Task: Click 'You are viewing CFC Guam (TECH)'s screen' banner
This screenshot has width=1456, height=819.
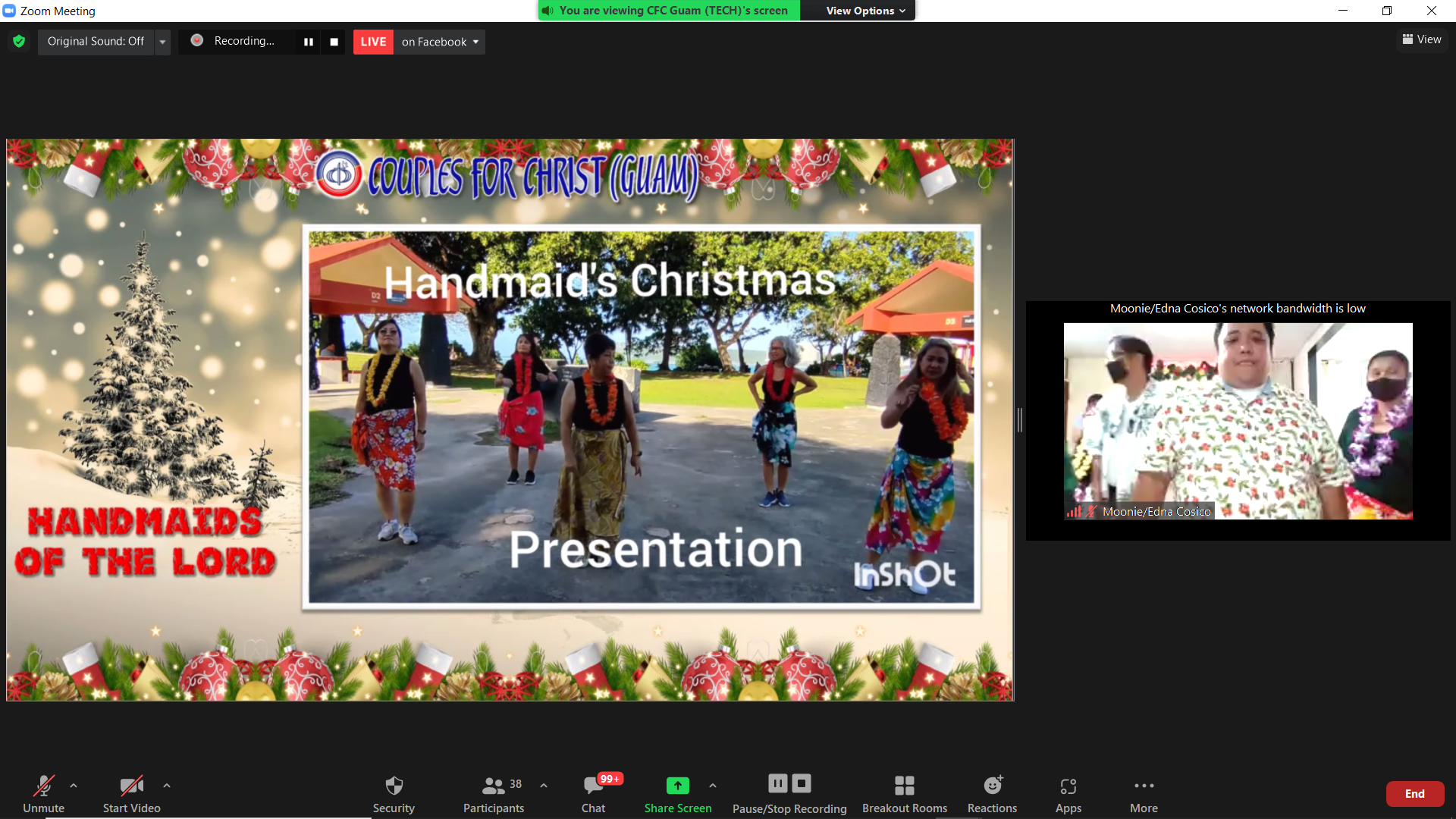Action: click(669, 11)
